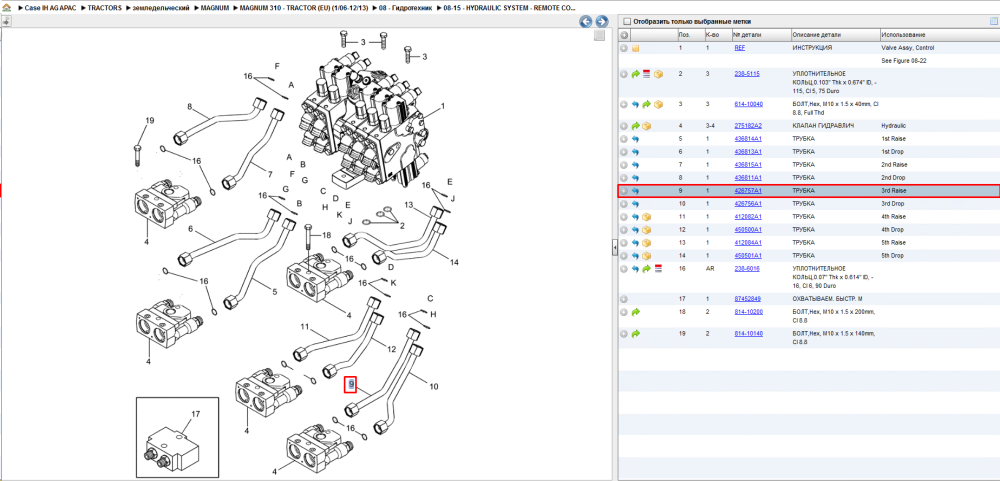The height and width of the screenshot is (481, 1000).
Task: Click box icon for part 458500A1
Action: point(646,230)
